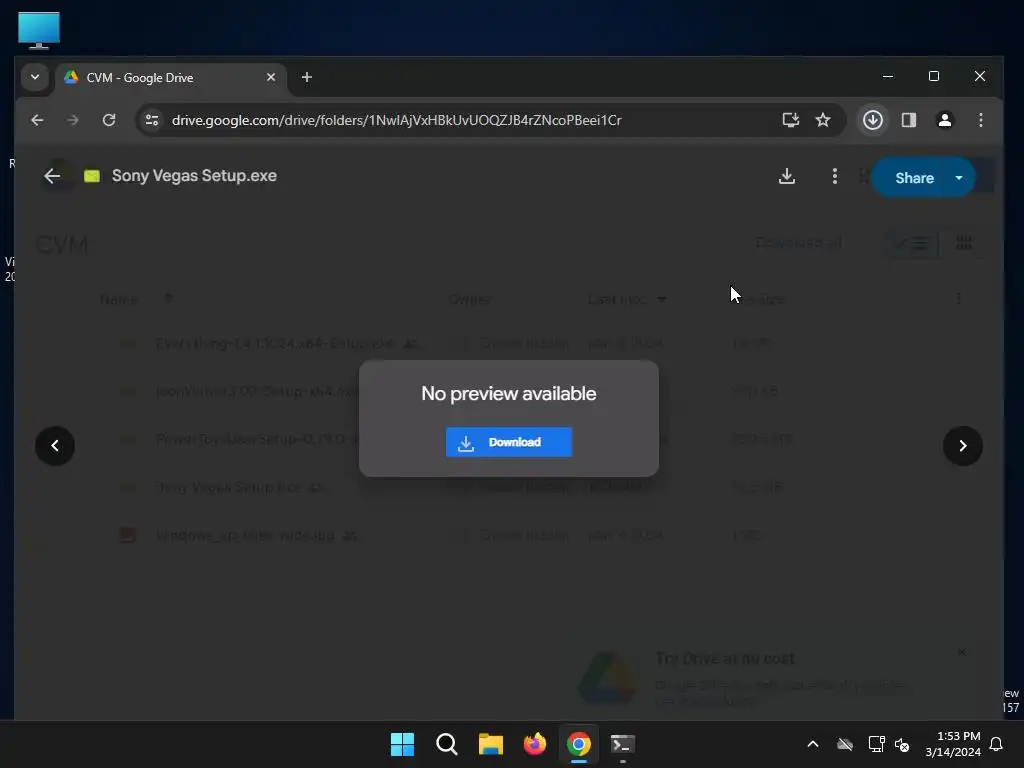Open the Terminal from the taskbar
The image size is (1024, 768).
click(x=622, y=744)
